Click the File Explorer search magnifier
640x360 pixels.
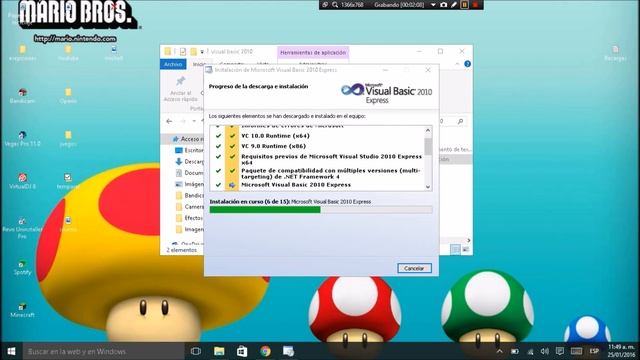click(x=460, y=121)
